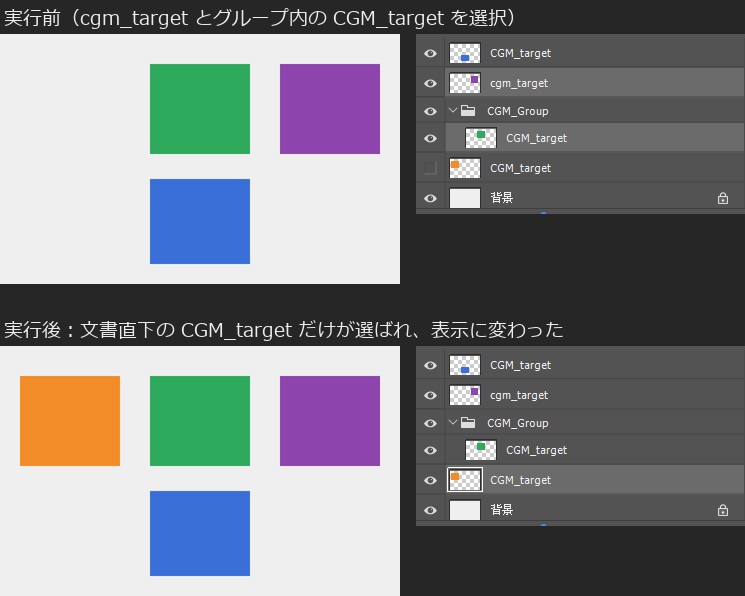
Task: Select 背景 layer thumbnail in 実行後 panel
Action: [x=465, y=510]
